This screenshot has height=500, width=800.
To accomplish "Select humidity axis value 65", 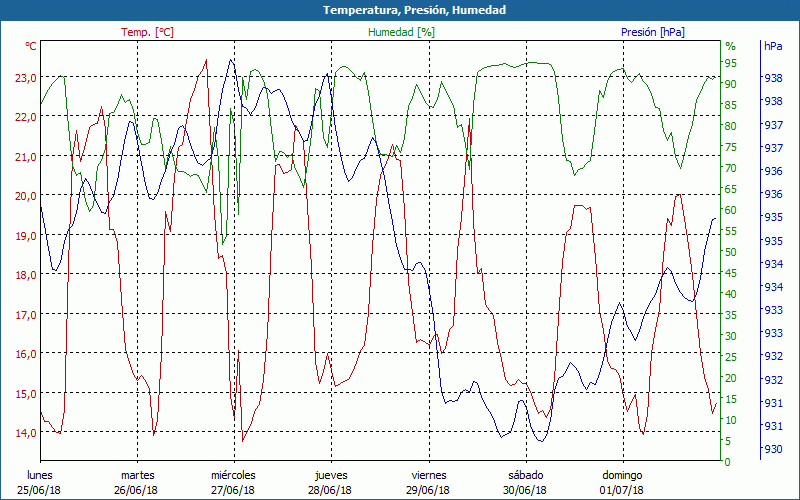I will [731, 189].
